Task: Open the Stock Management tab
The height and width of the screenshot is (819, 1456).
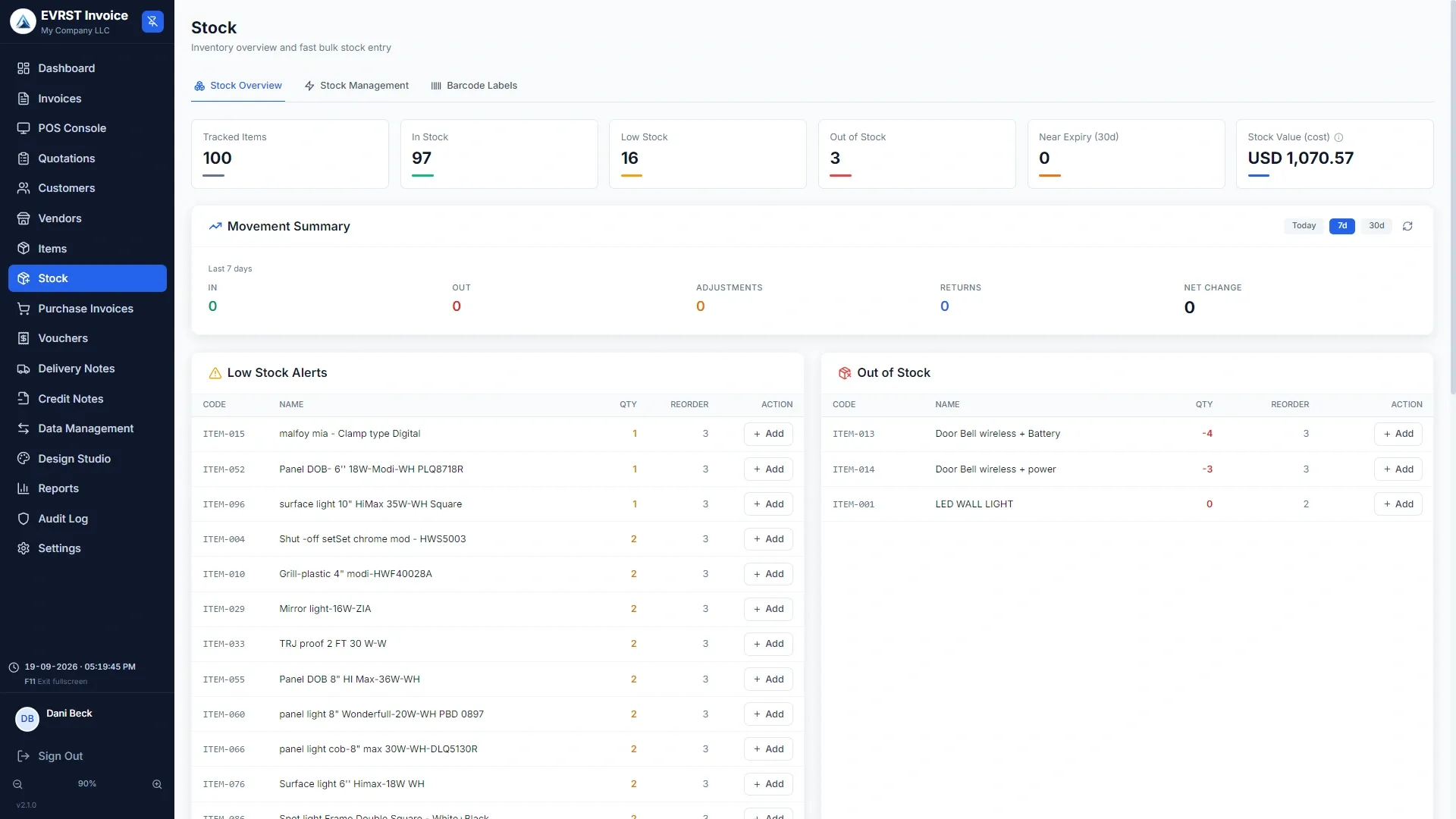Action: coord(356,86)
